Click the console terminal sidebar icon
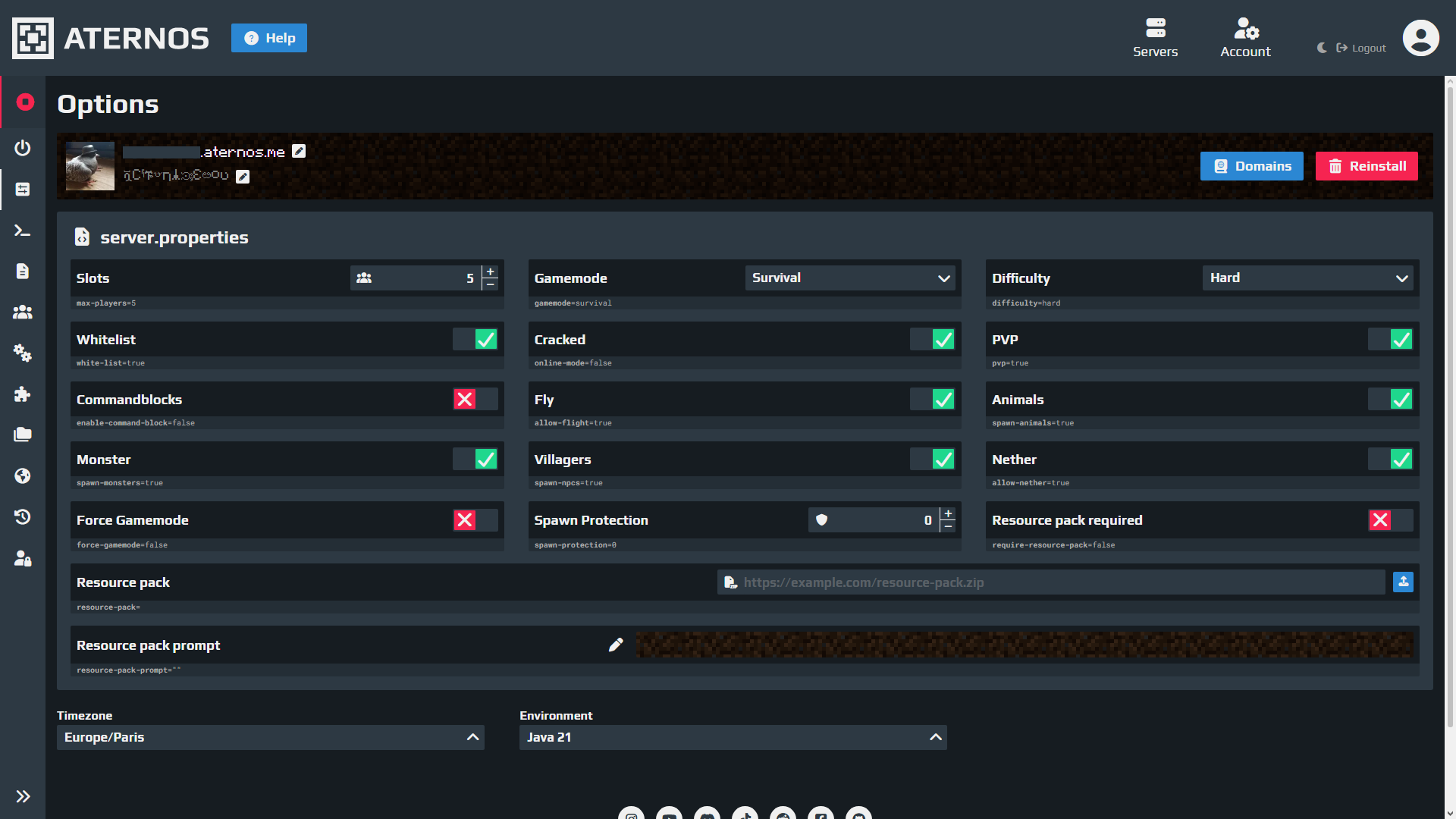Viewport: 1456px width, 819px height. coord(23,231)
